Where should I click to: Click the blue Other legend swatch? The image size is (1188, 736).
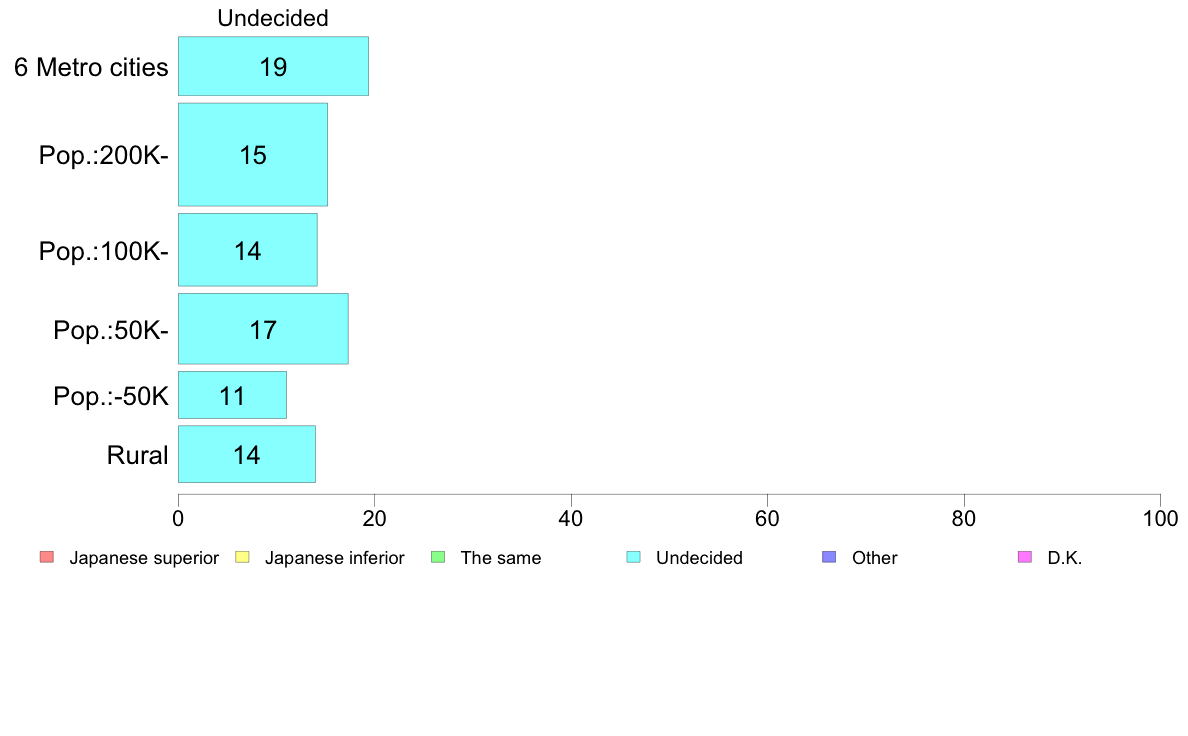click(x=830, y=557)
